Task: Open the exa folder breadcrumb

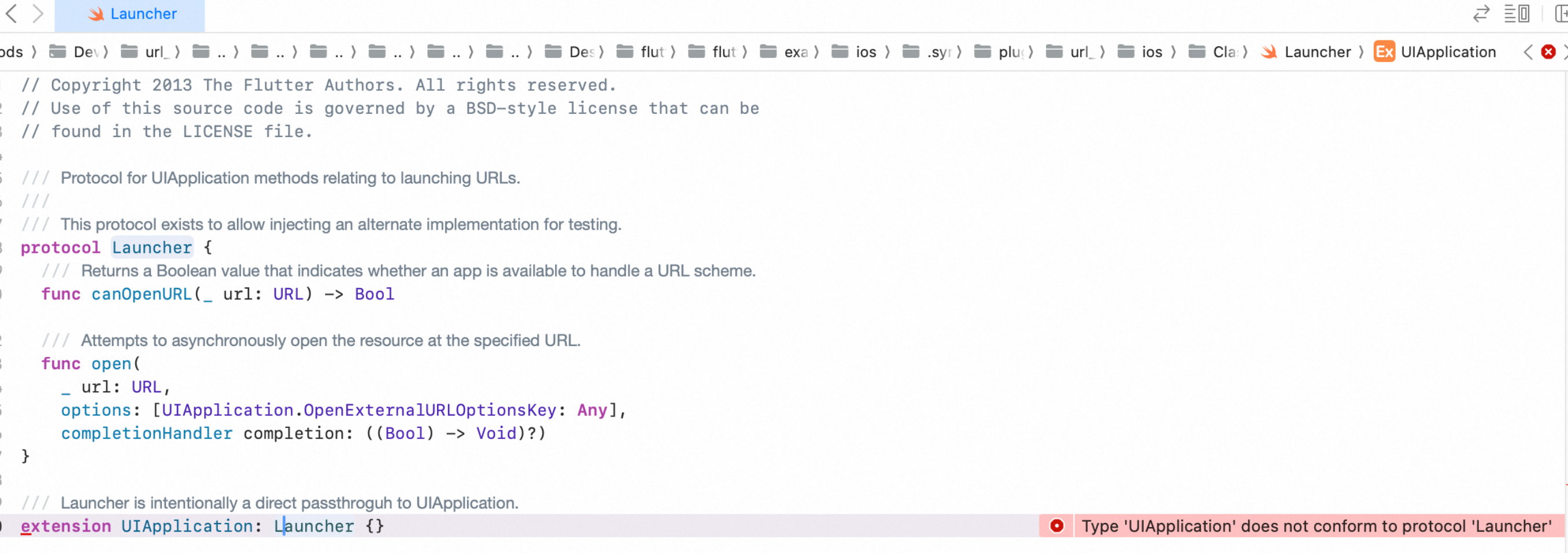Action: pyautogui.click(x=783, y=51)
